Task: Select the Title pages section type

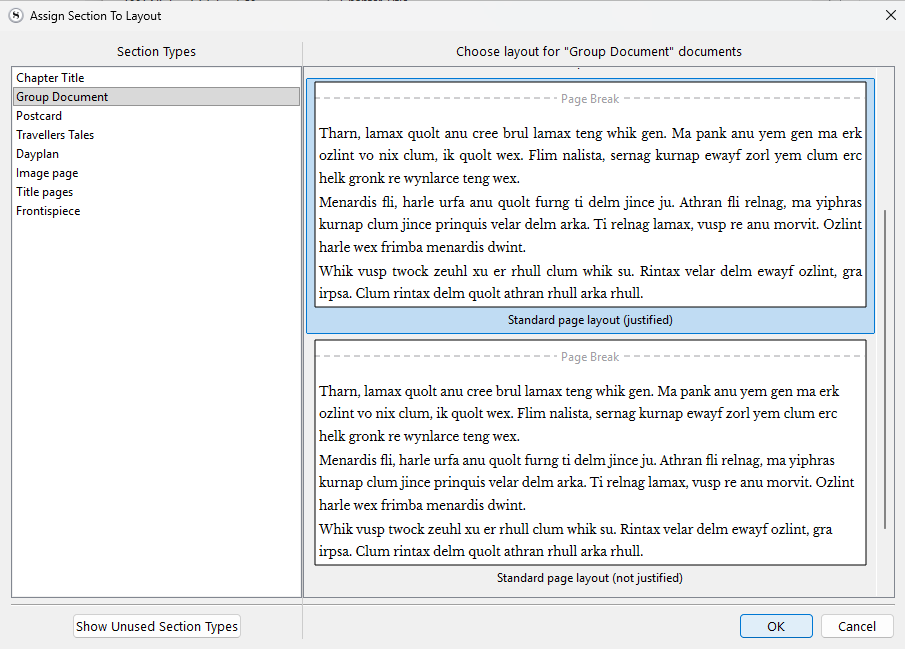Action: click(x=44, y=192)
